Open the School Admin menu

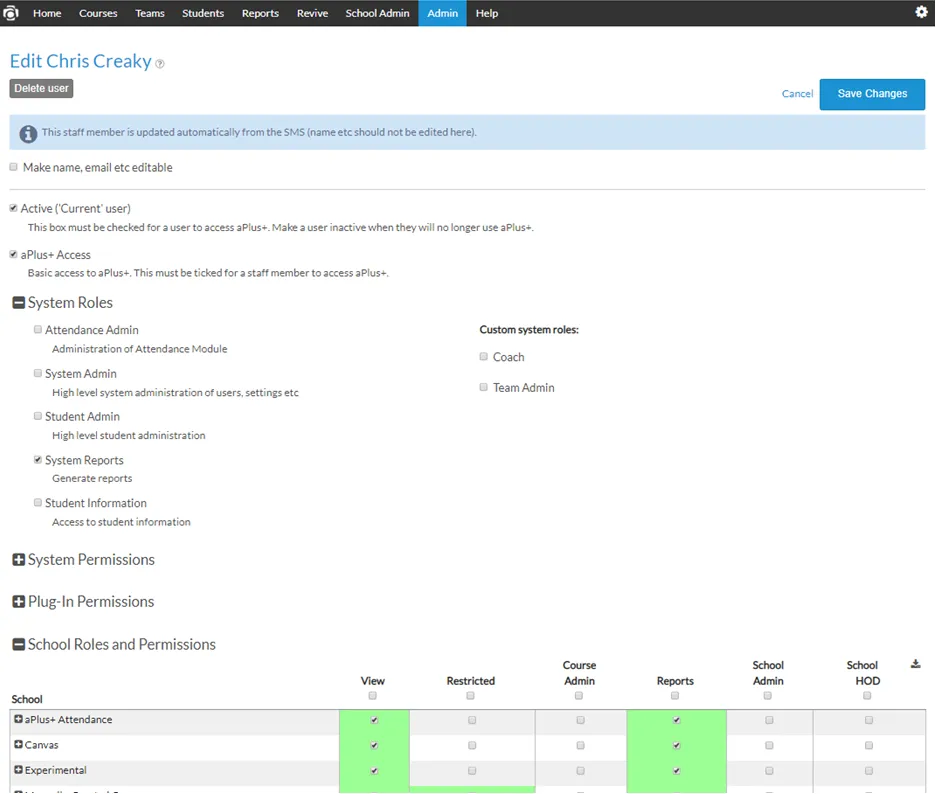pyautogui.click(x=377, y=13)
